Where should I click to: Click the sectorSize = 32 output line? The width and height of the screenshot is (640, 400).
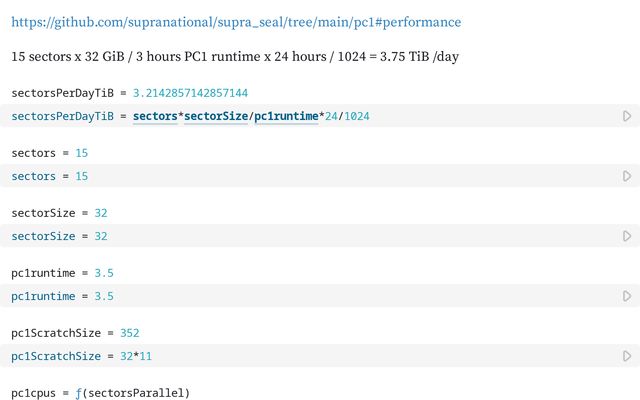58,213
